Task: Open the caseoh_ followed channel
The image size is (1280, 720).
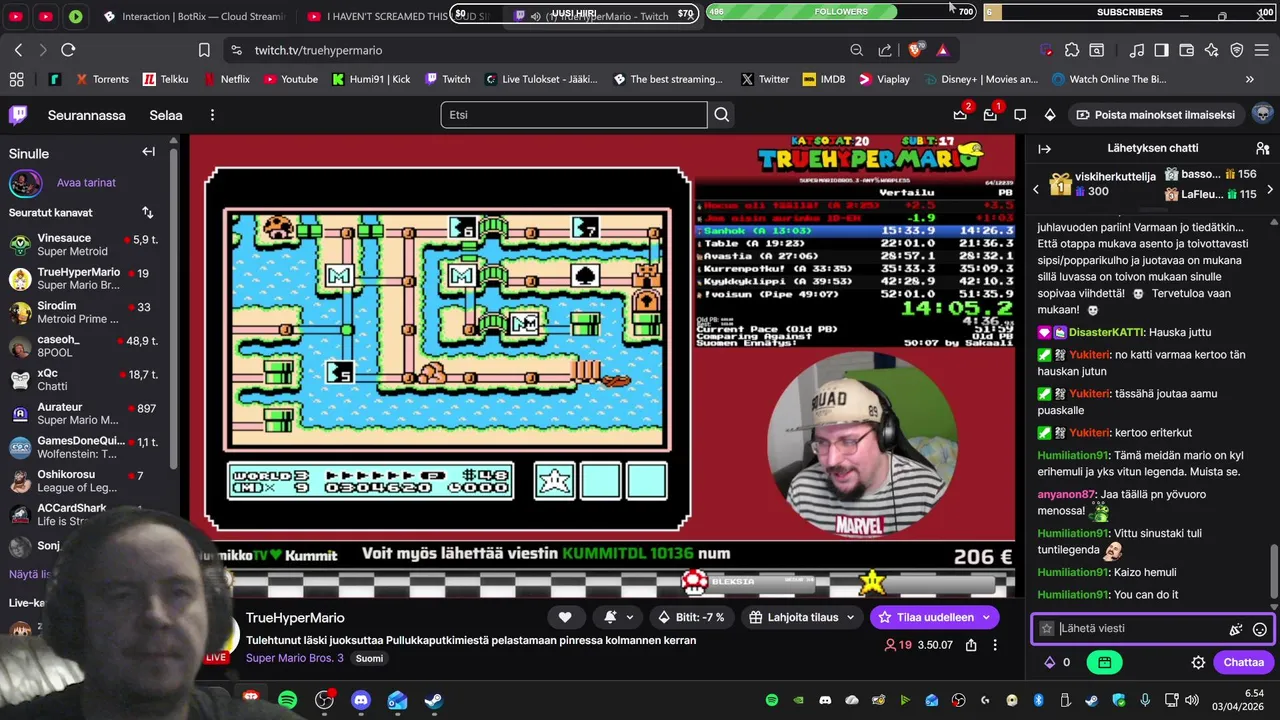Action: click(88, 346)
